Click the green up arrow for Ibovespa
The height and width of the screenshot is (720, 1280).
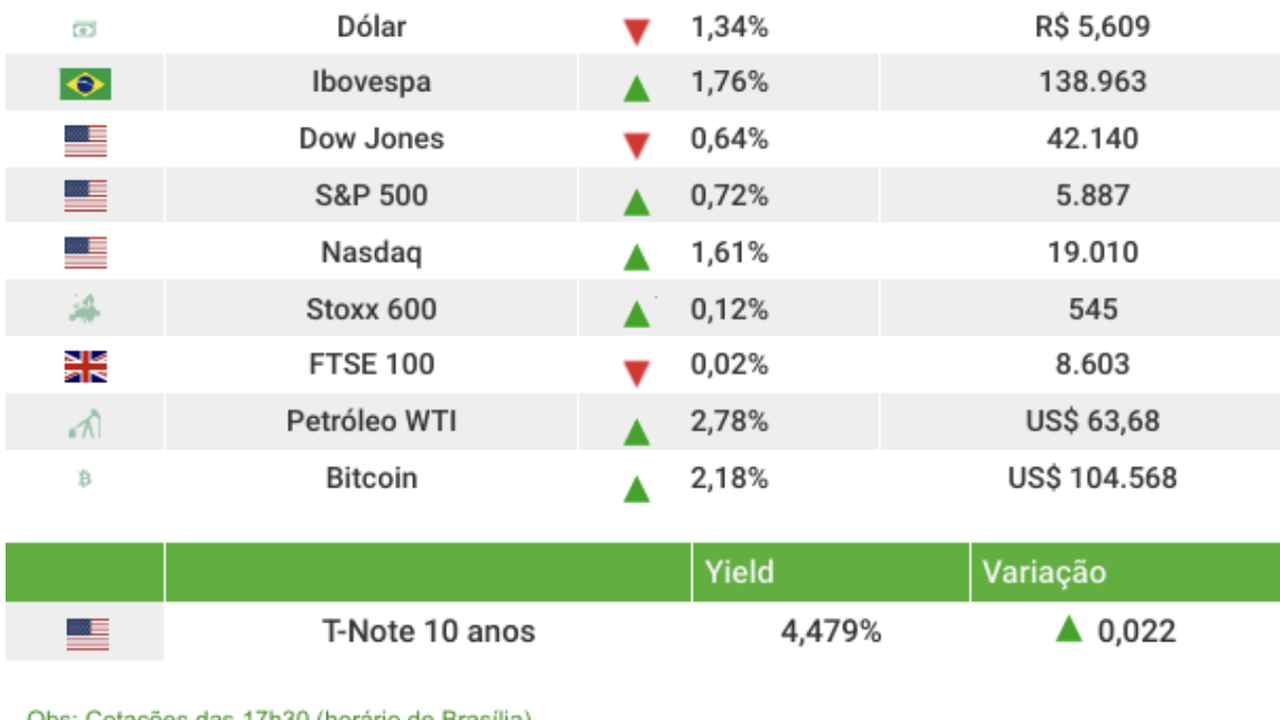(636, 89)
